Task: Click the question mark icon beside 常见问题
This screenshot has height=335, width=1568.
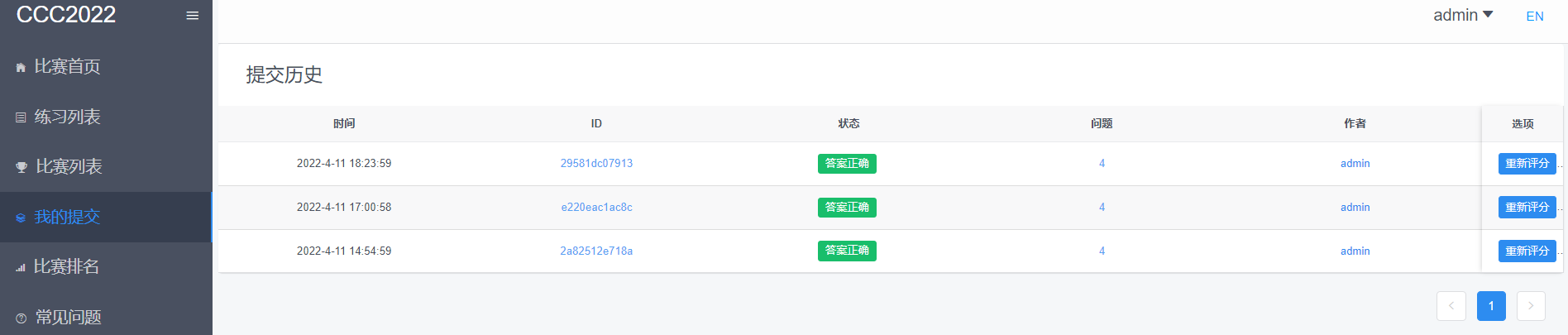Action: coord(22,318)
